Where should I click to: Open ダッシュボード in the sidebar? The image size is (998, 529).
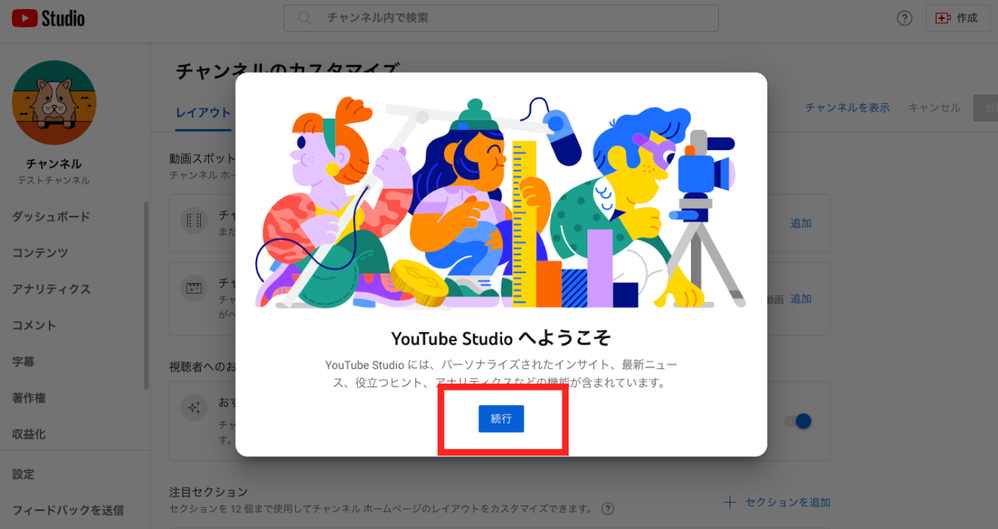pos(51,216)
